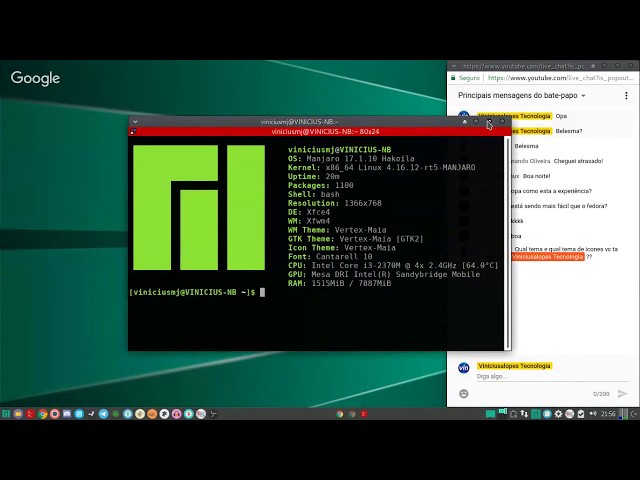
Task: Click the "Kernel: x86_64 Linux" line in terminal
Action: pos(381,167)
